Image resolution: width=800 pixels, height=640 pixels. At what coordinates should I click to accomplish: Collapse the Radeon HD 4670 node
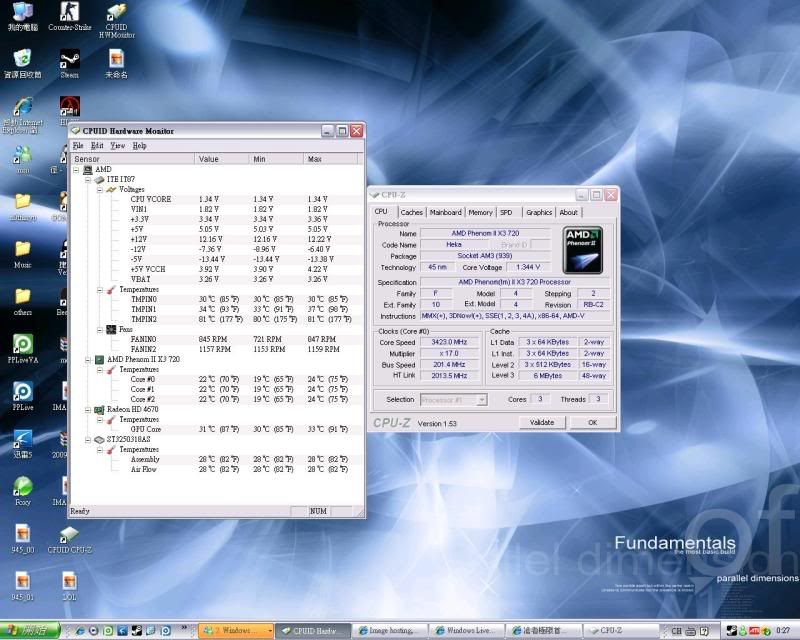pos(88,409)
